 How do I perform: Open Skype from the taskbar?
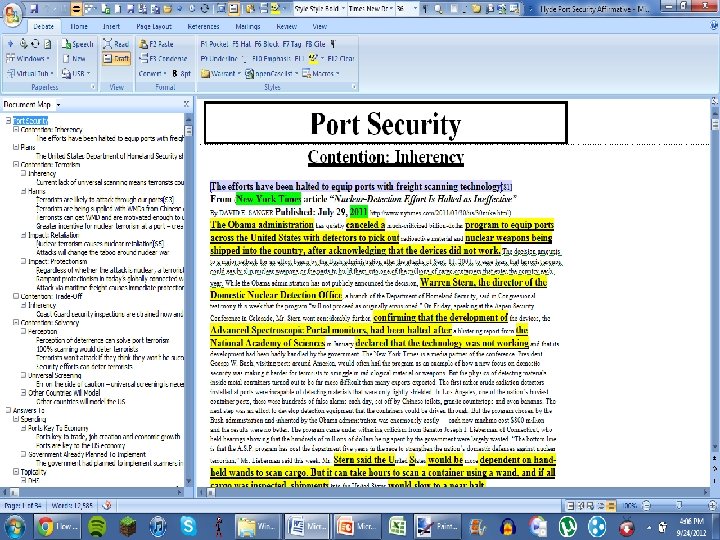tap(188, 526)
